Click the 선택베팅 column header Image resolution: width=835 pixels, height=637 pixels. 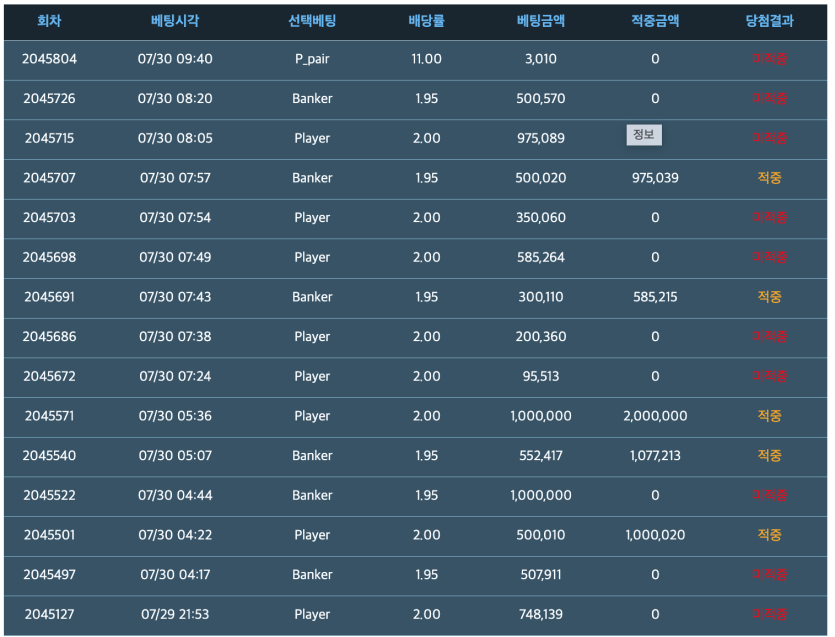coord(312,21)
